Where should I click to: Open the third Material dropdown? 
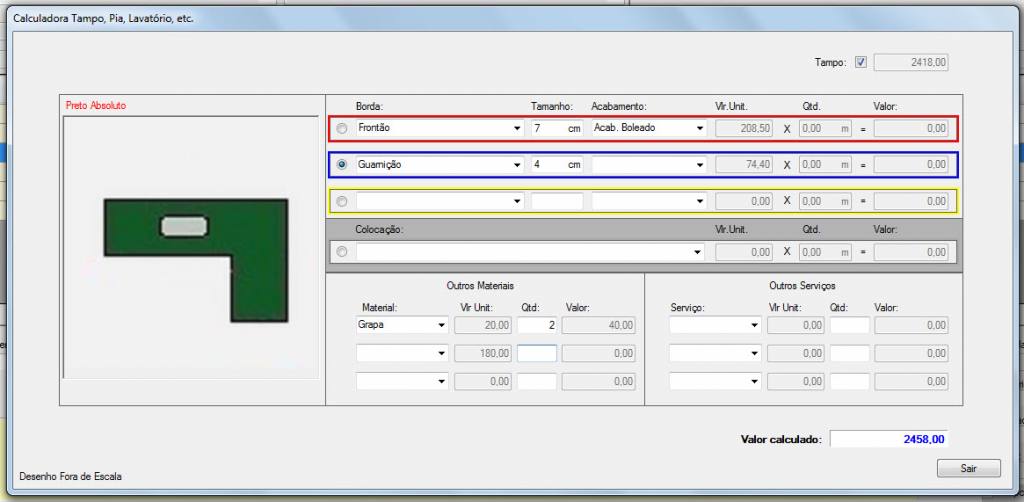(x=402, y=381)
